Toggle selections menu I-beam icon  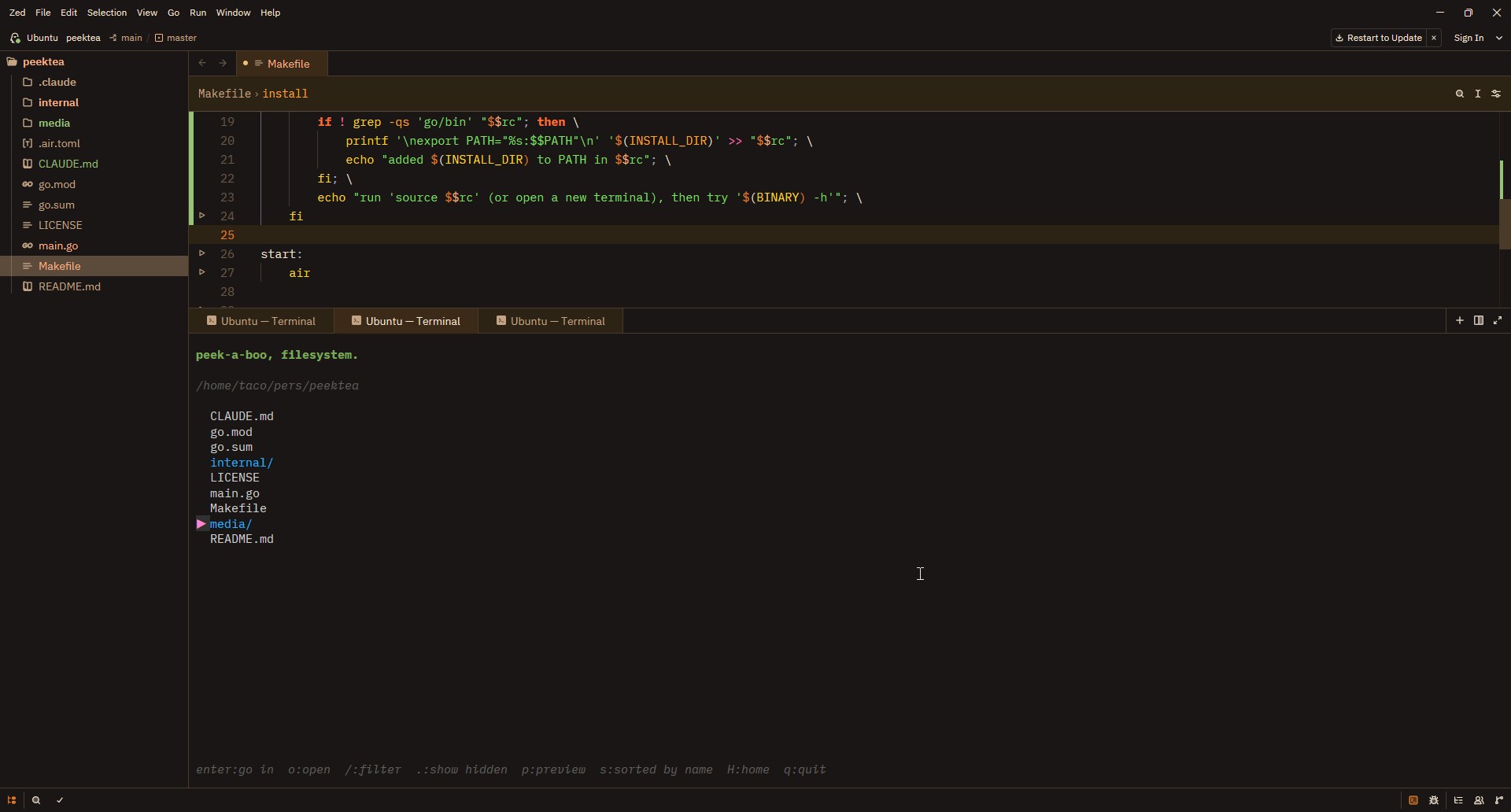[1478, 94]
